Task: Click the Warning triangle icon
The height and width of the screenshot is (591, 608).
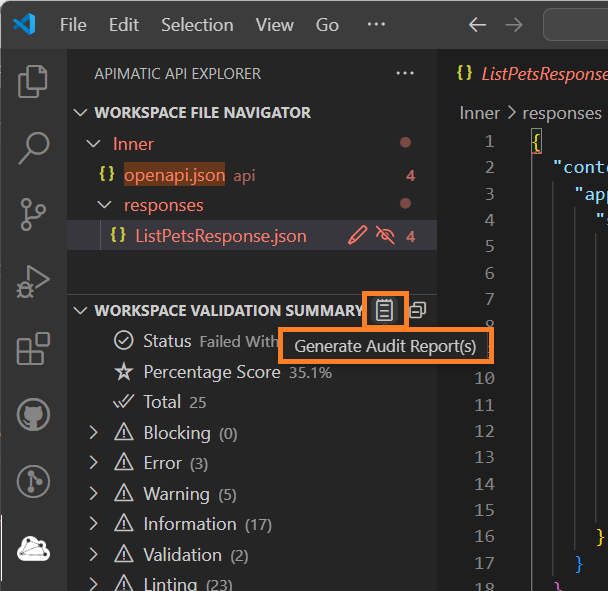Action: tap(124, 493)
